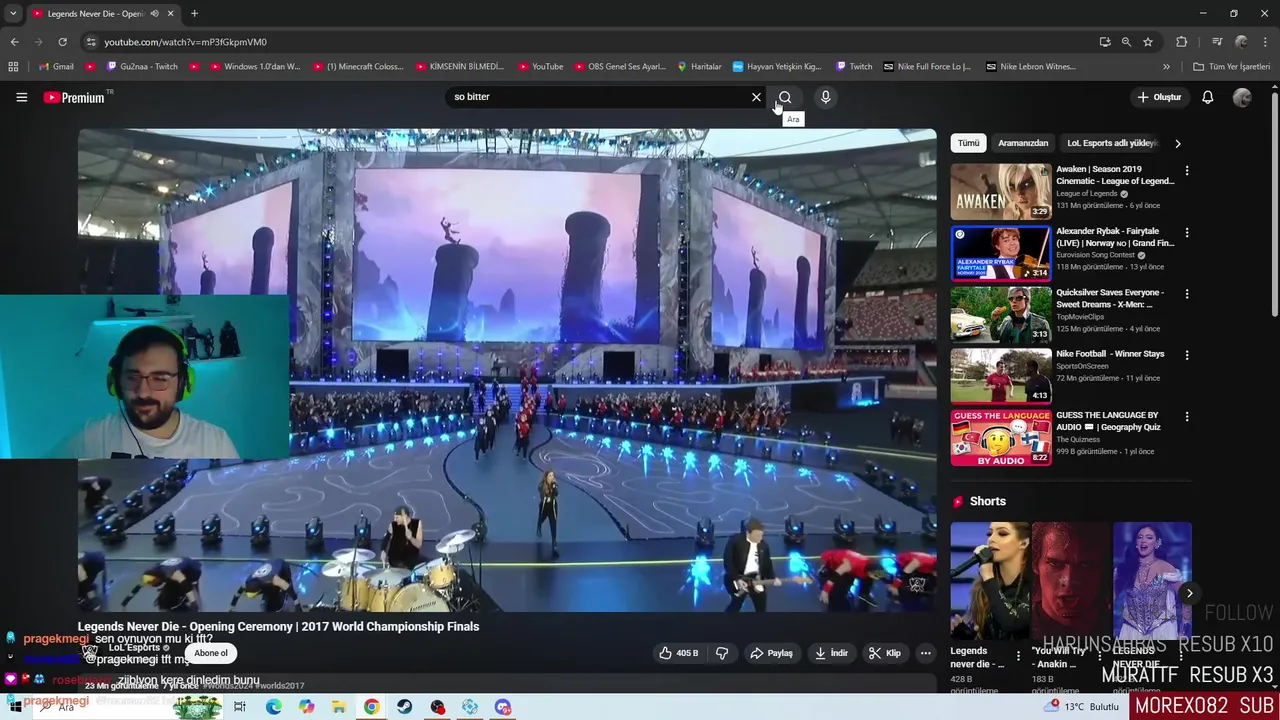Screen dimensions: 1280x720
Task: Open Steam from the taskbar
Action: tap(404, 707)
